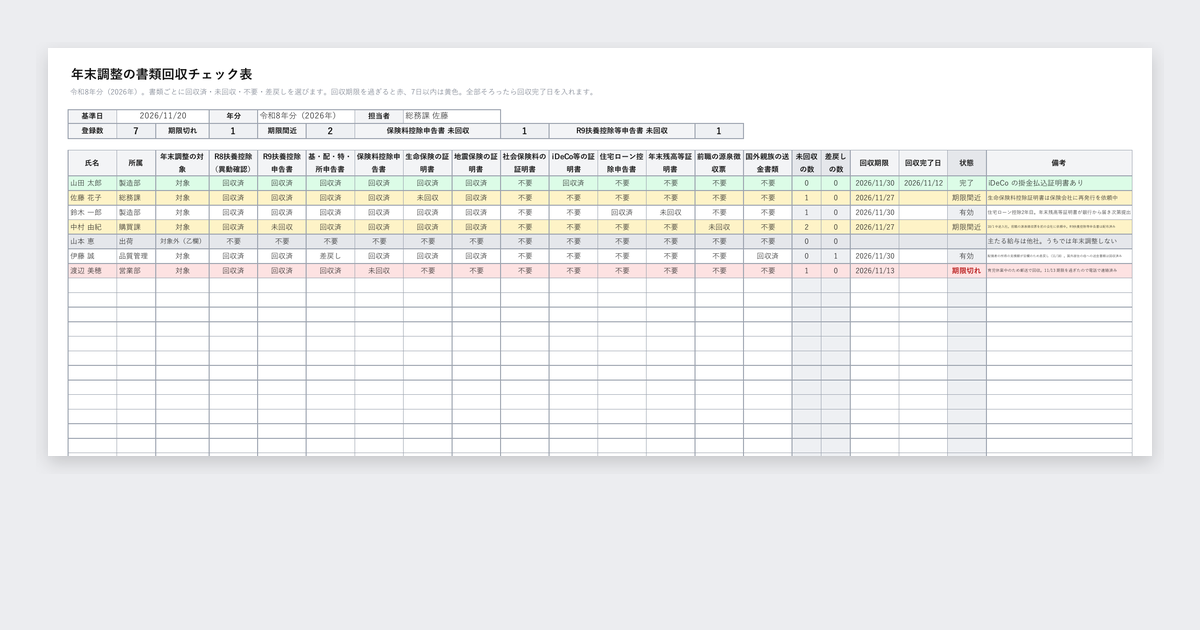Select the 購買課 department cell
Viewport: 1200px width, 630px height.
click(x=136, y=227)
